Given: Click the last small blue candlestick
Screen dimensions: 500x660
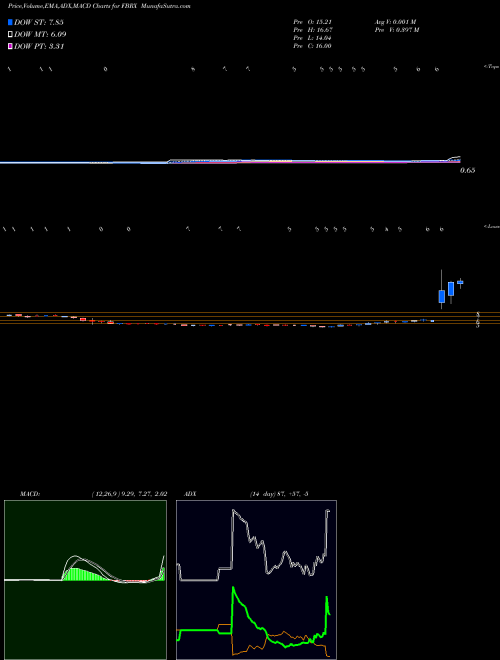Looking at the screenshot, I should [460, 283].
